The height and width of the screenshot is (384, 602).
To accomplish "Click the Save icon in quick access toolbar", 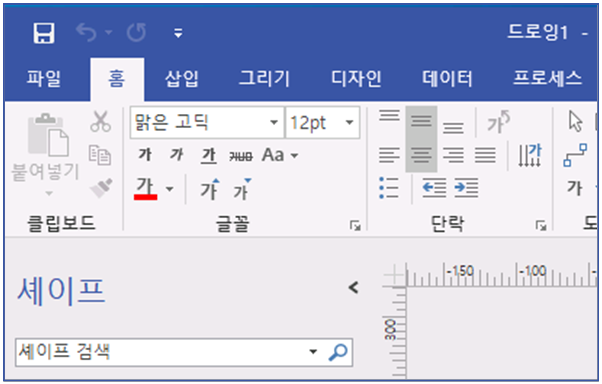I will coord(43,33).
